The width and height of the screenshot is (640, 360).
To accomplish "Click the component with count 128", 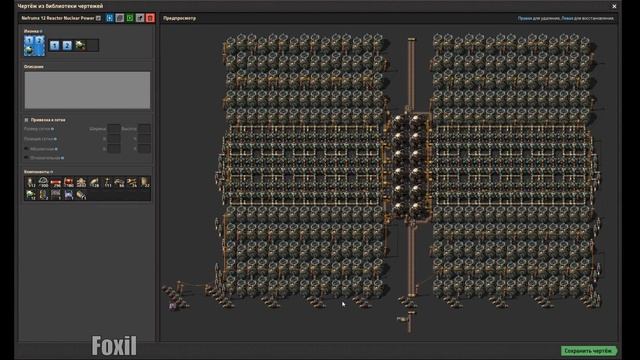I will click(x=94, y=182).
